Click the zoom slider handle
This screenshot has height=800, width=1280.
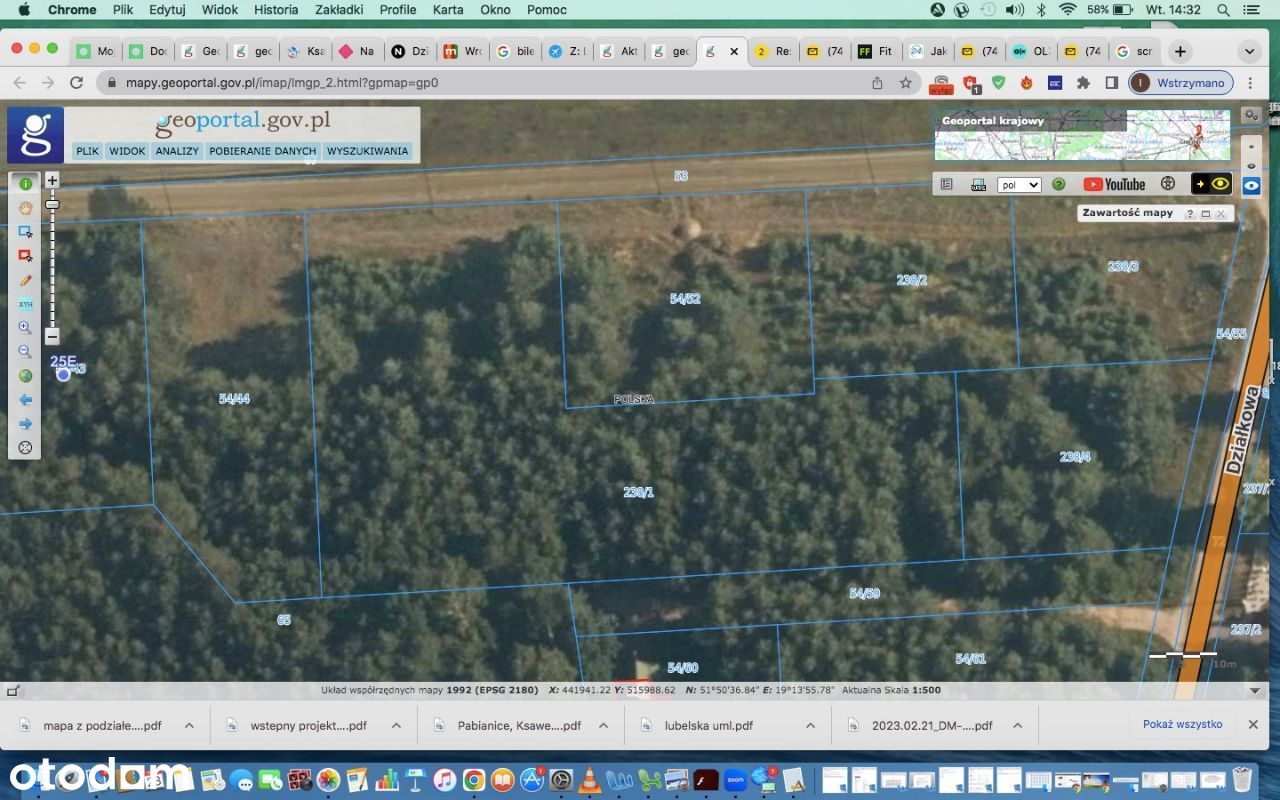pos(53,204)
